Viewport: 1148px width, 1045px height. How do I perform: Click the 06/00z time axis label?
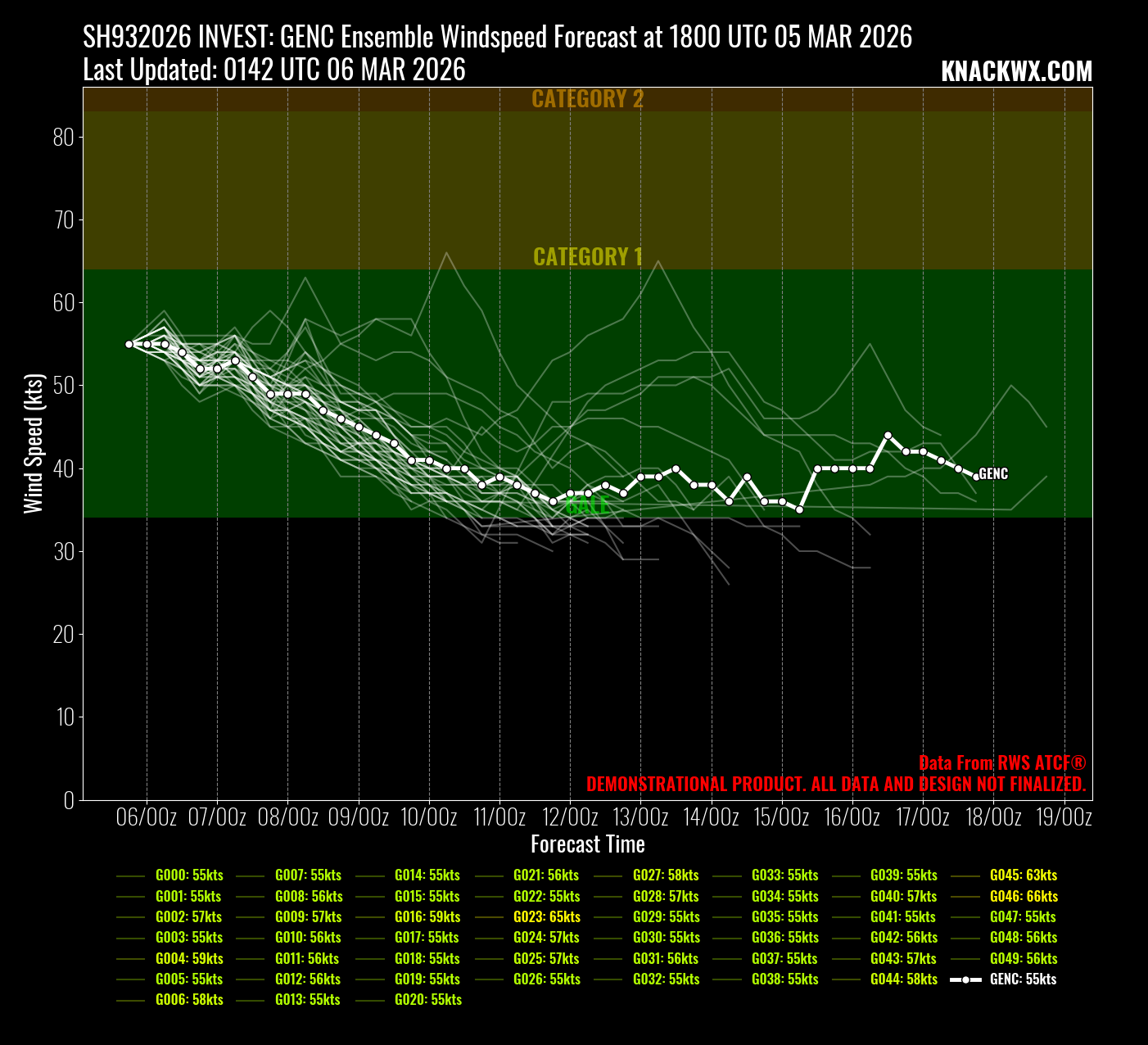click(x=147, y=817)
